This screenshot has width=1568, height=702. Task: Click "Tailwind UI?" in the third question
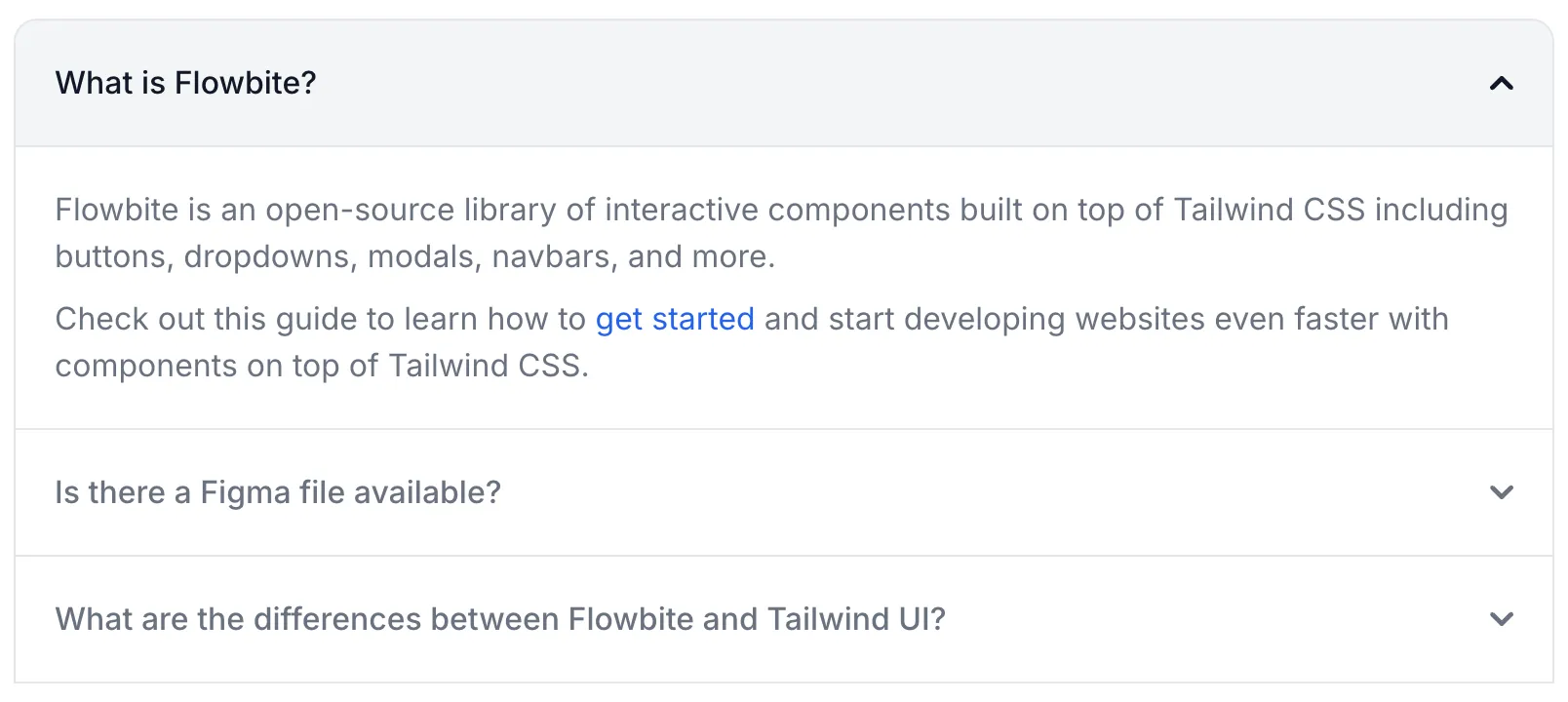point(856,619)
